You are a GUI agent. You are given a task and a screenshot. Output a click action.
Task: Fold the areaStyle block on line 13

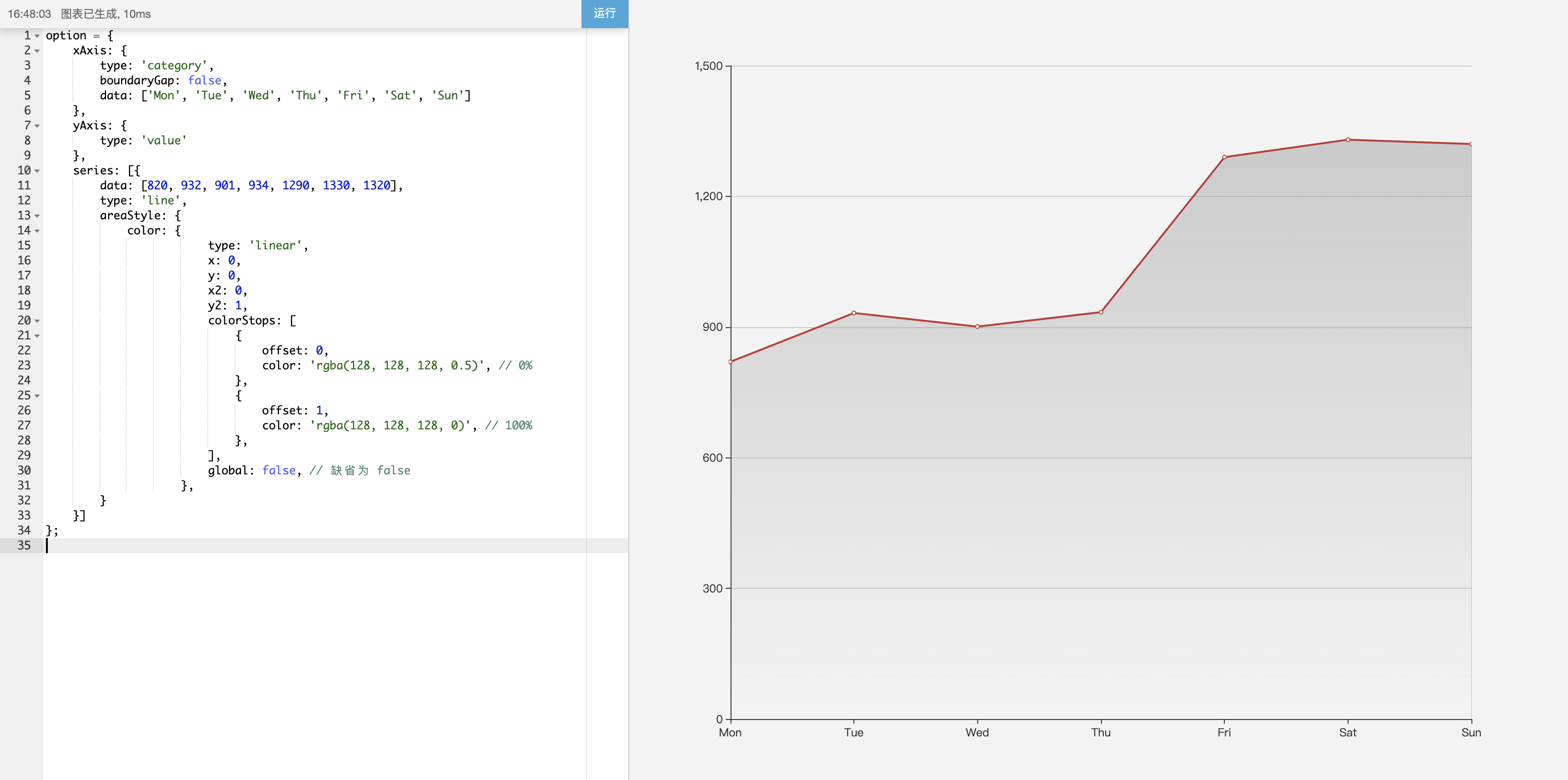click(37, 216)
